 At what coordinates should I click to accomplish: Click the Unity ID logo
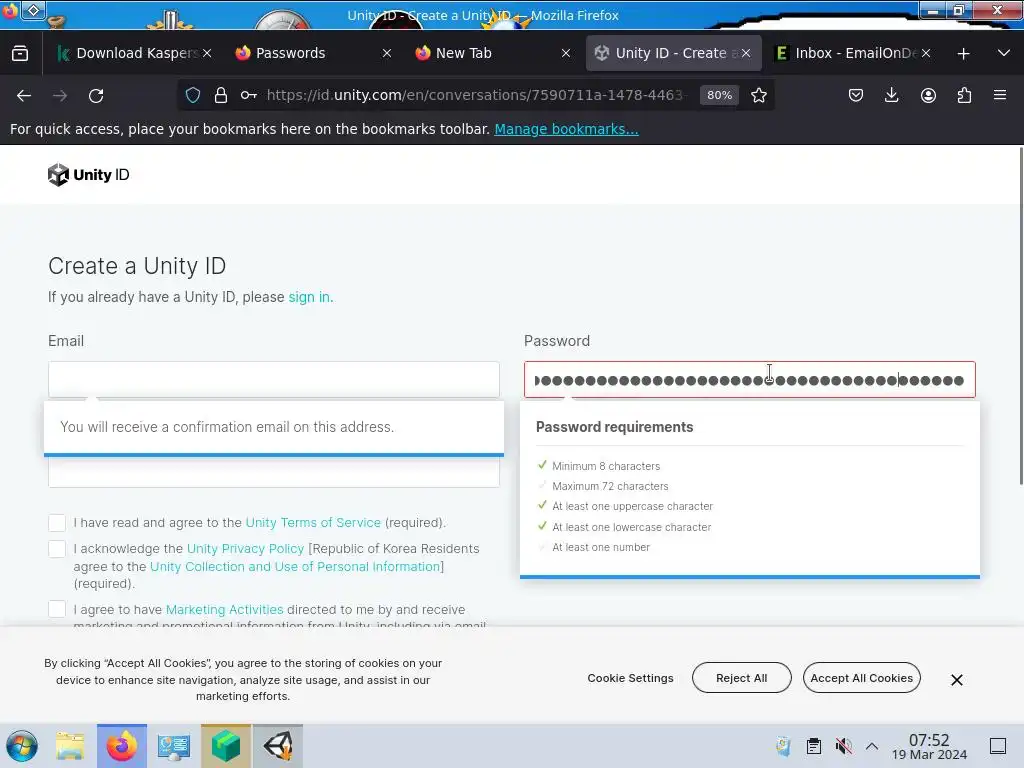click(x=89, y=175)
